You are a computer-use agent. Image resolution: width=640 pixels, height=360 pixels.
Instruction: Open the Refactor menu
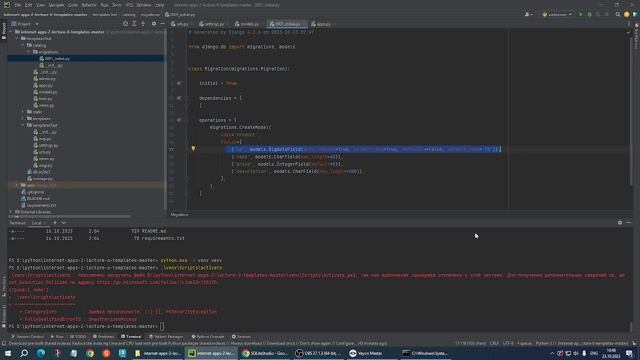(89, 5)
